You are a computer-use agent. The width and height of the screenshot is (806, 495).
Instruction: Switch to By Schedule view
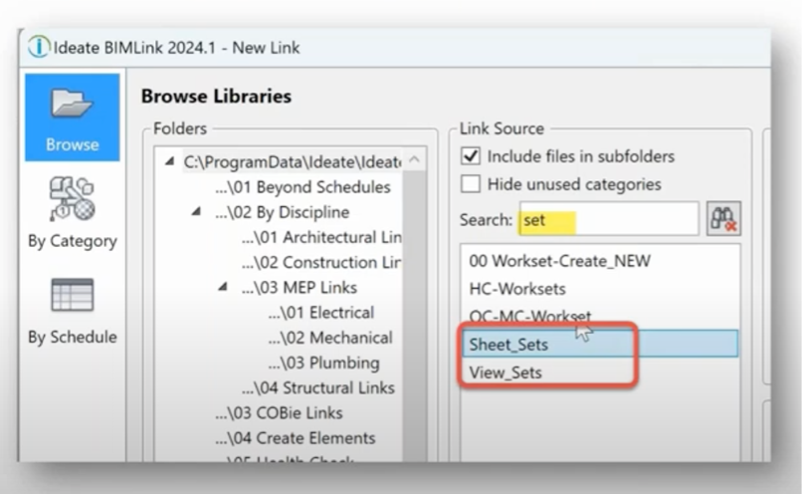point(72,311)
